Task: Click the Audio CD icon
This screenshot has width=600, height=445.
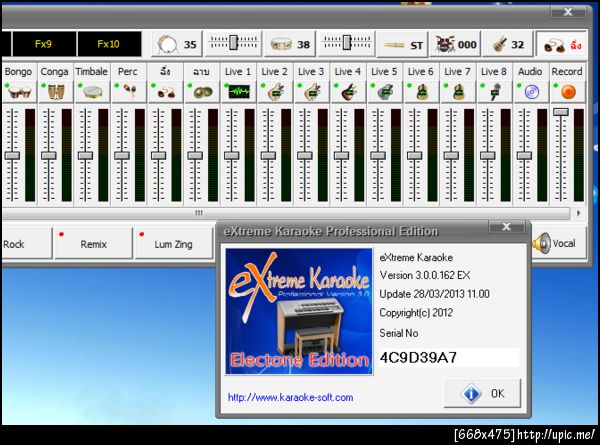Action: tap(531, 92)
